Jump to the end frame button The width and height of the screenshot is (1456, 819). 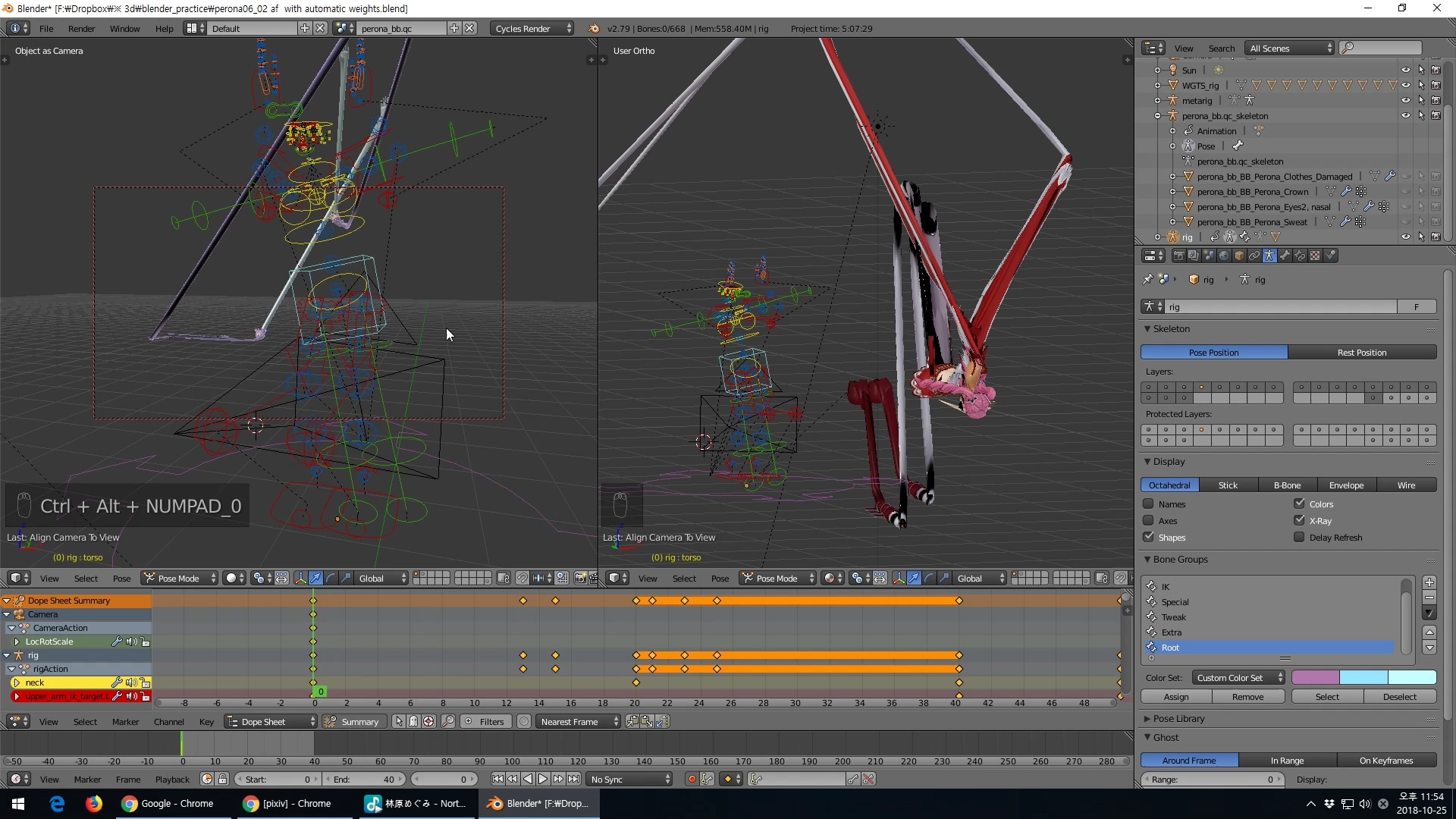[x=574, y=779]
